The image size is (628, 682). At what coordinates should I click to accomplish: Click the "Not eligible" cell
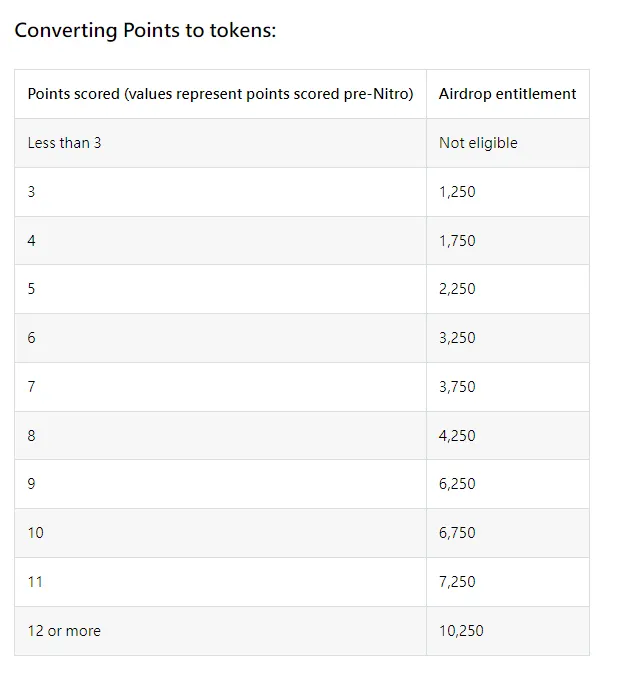478,143
